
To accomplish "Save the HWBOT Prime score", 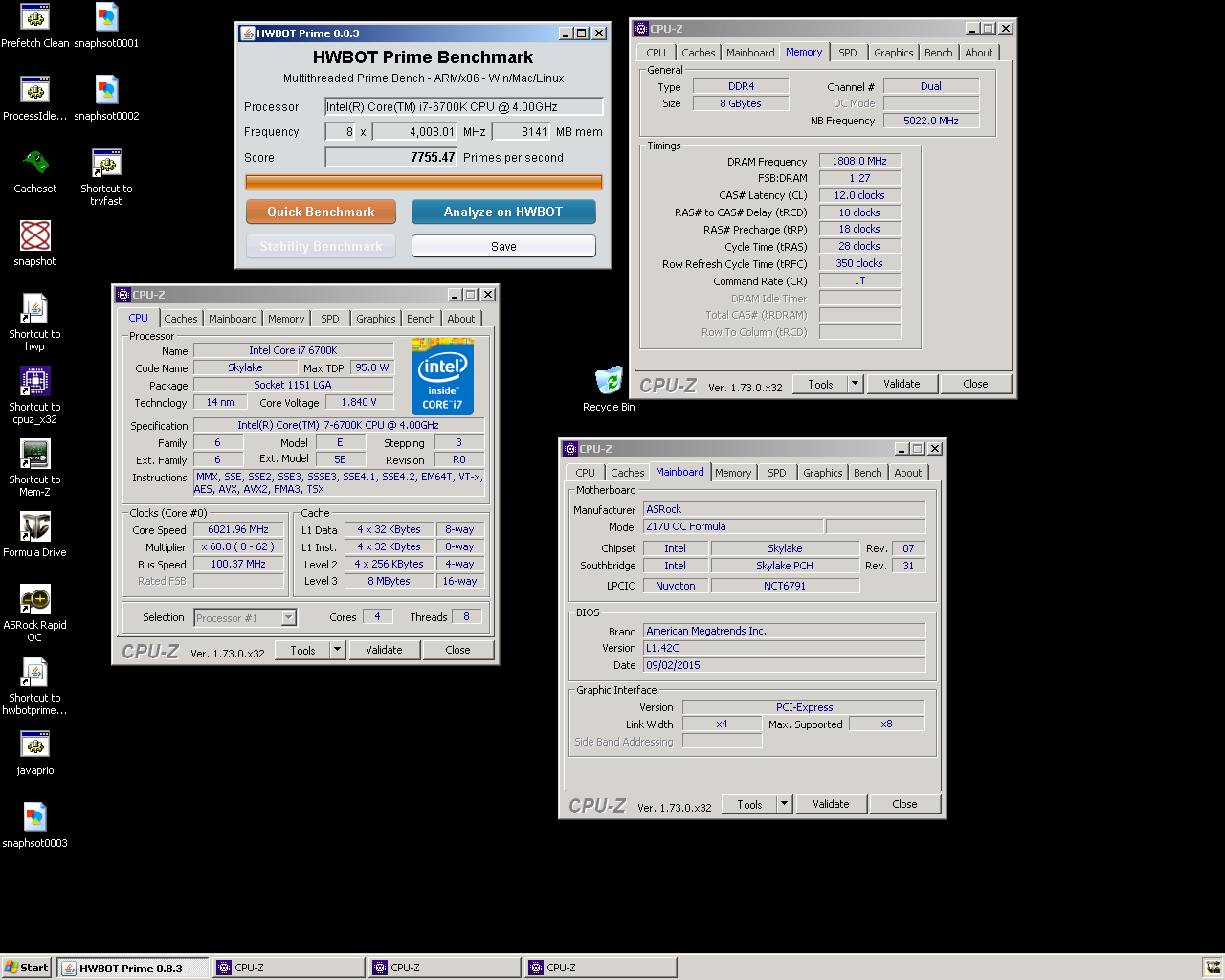I will [503, 246].
